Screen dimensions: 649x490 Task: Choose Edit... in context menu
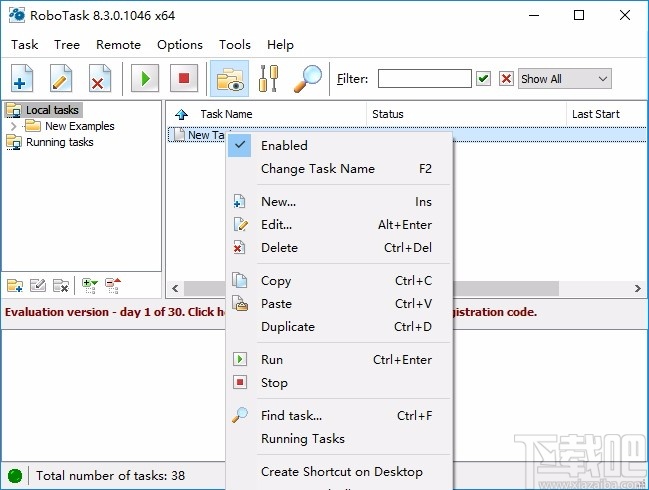point(339,225)
